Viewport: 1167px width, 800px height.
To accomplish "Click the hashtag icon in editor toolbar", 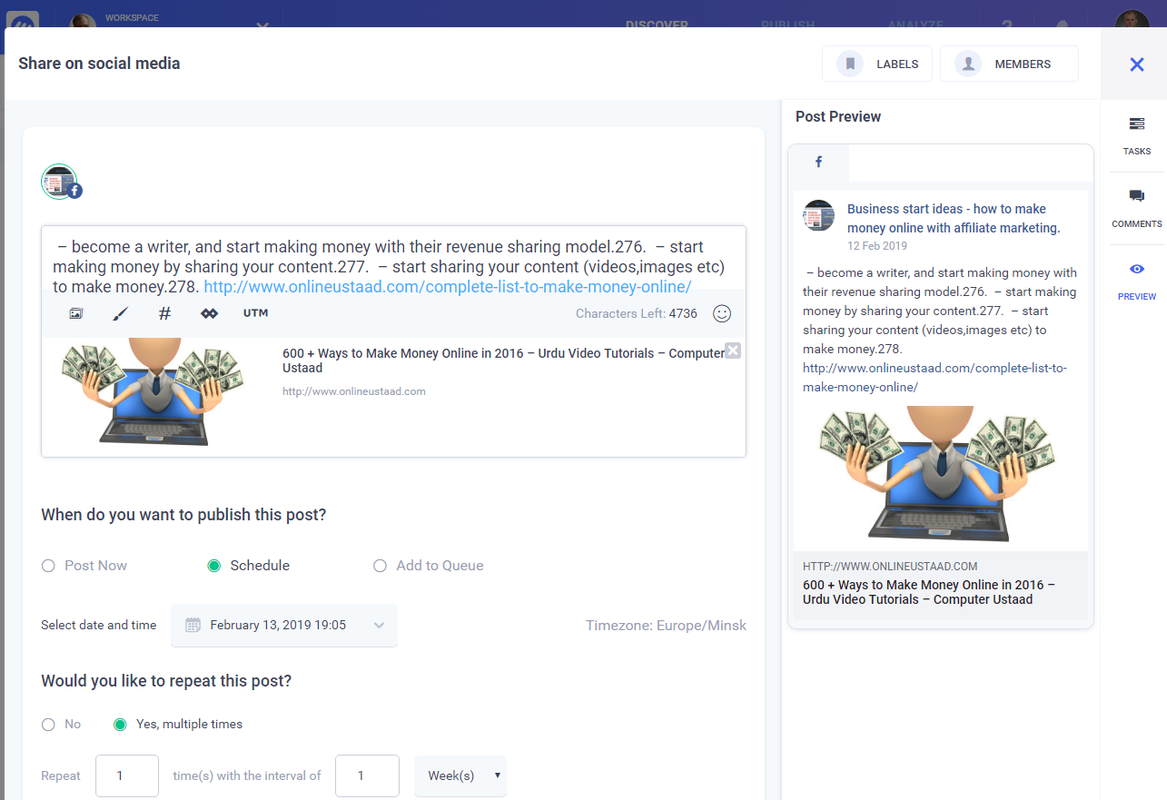I will coord(165,314).
